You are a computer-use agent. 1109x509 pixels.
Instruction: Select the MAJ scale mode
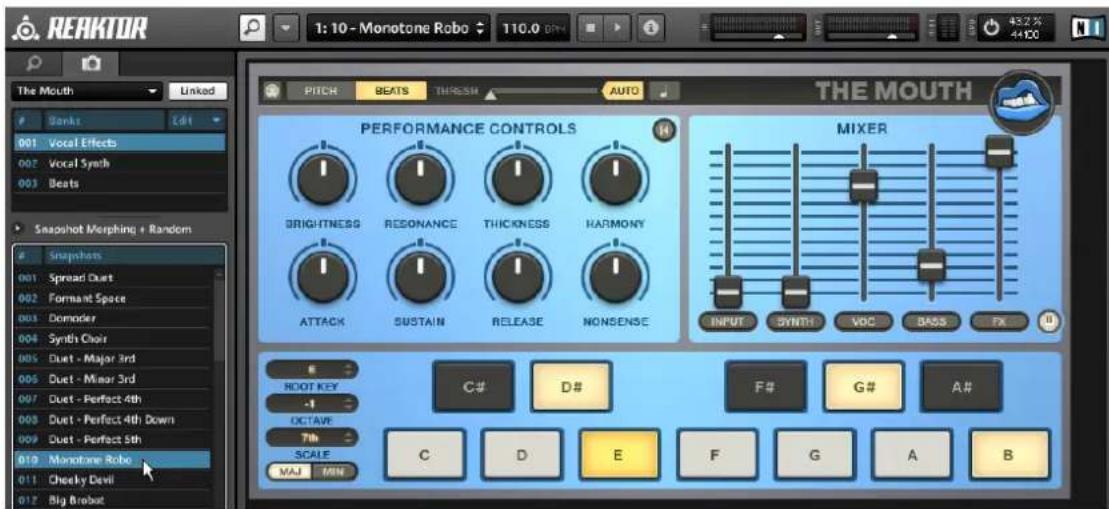pos(290,472)
